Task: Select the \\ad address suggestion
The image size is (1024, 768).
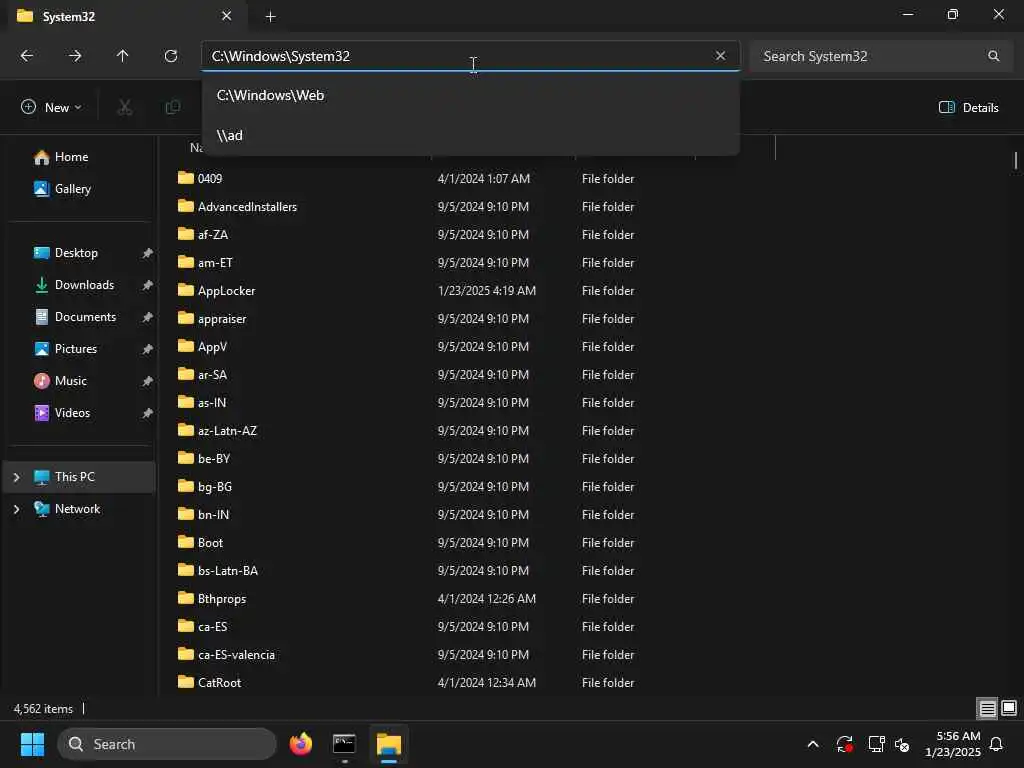Action: click(471, 135)
